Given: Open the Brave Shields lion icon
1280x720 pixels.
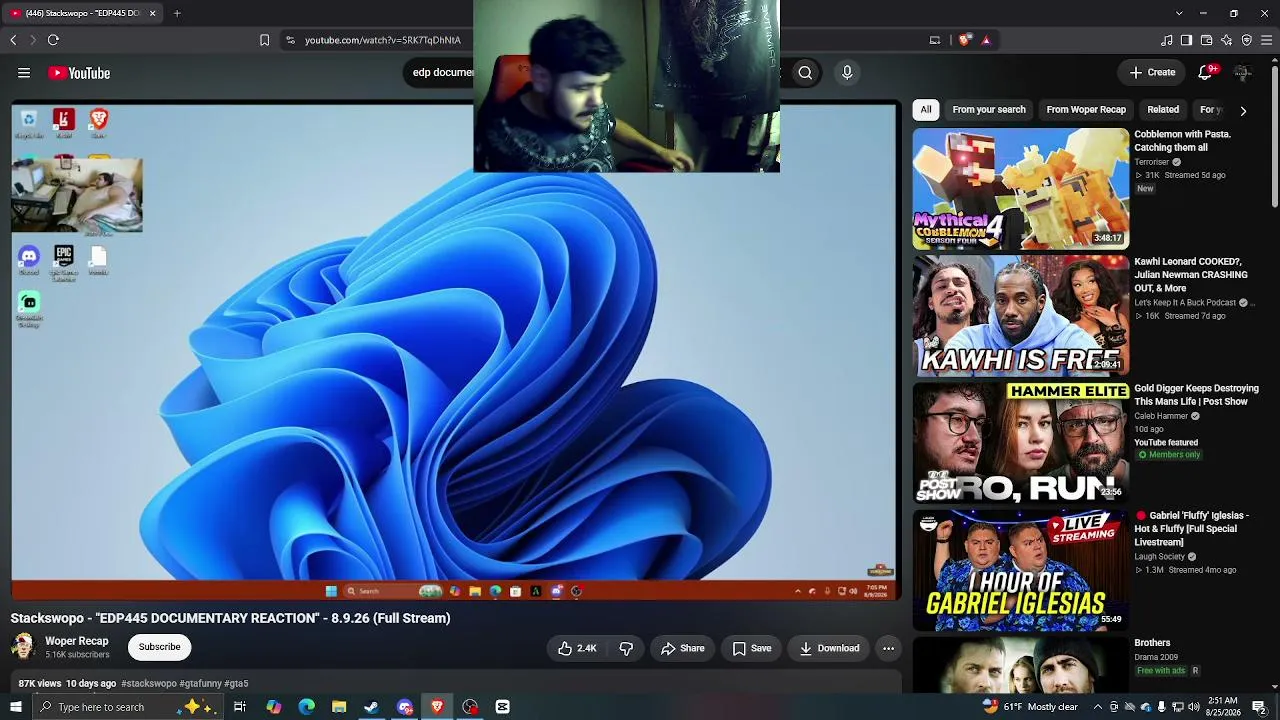Looking at the screenshot, I should click(x=964, y=40).
